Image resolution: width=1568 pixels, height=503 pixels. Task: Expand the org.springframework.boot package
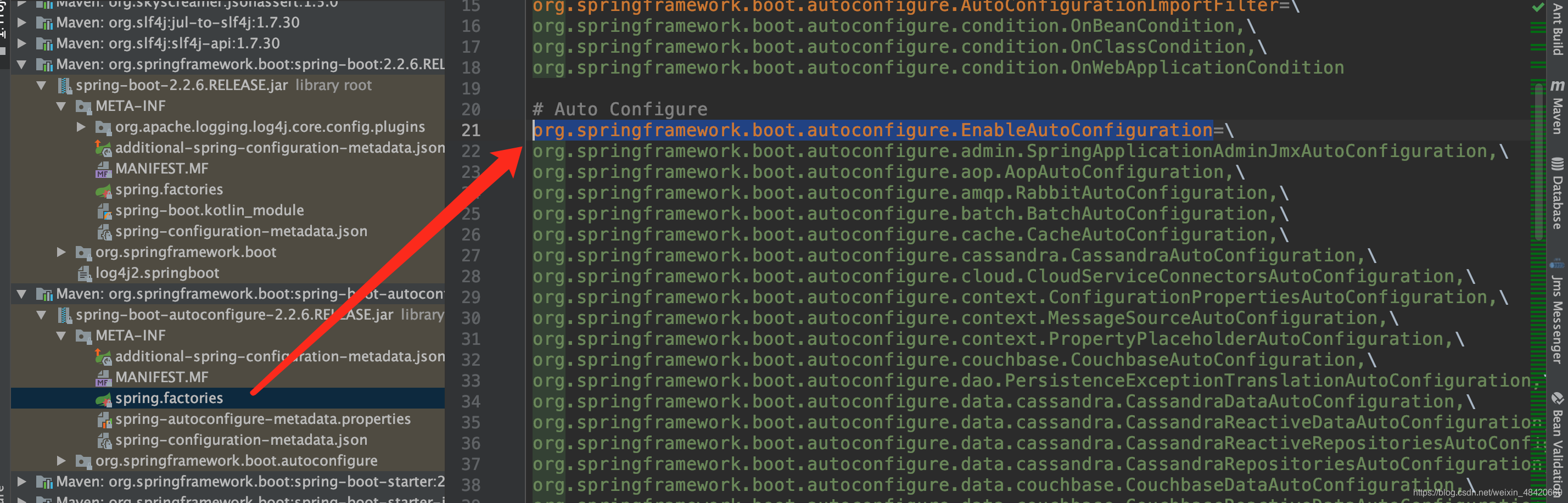pyautogui.click(x=61, y=252)
